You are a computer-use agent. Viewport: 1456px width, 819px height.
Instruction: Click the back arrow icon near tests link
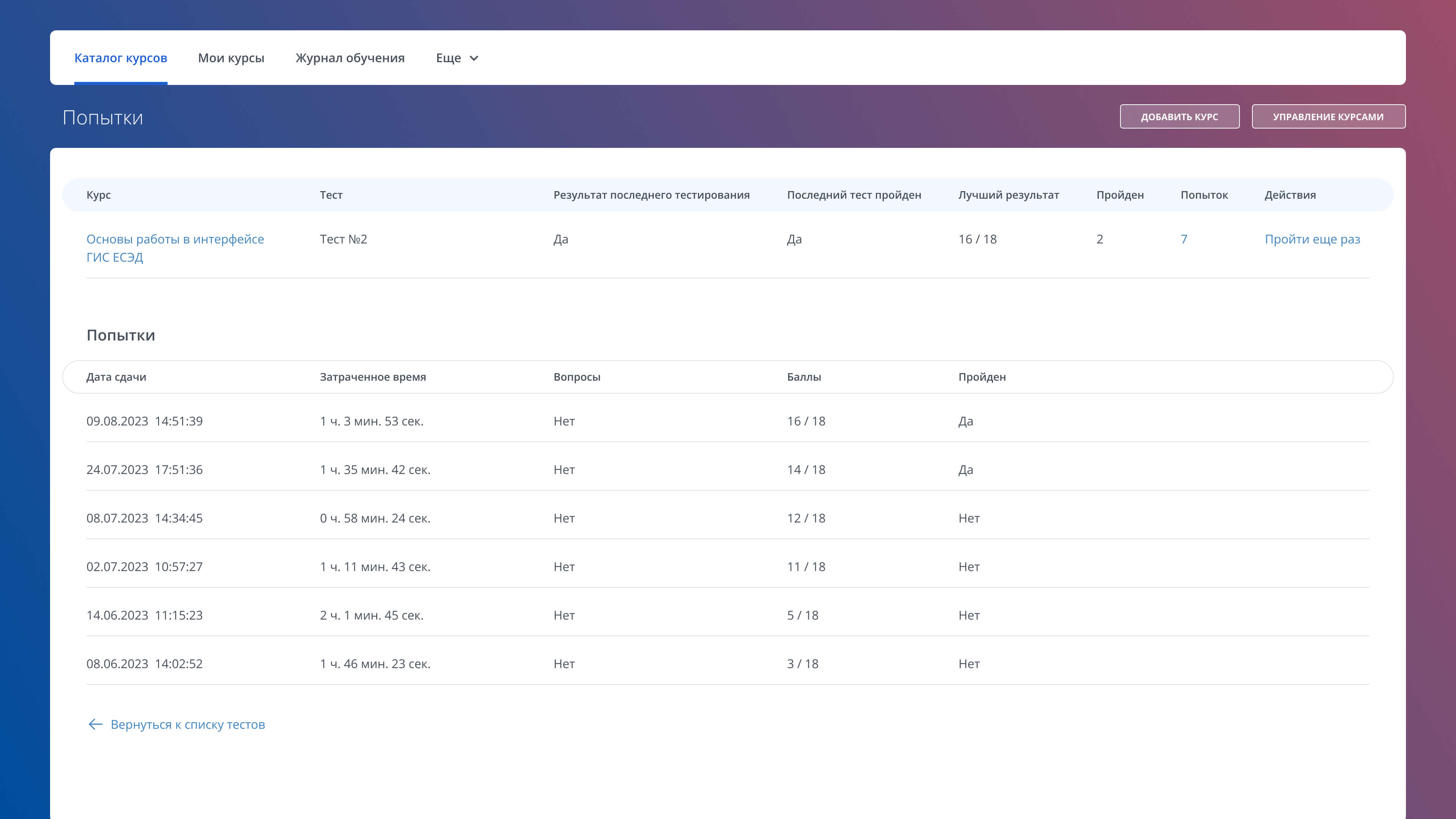[x=95, y=724]
